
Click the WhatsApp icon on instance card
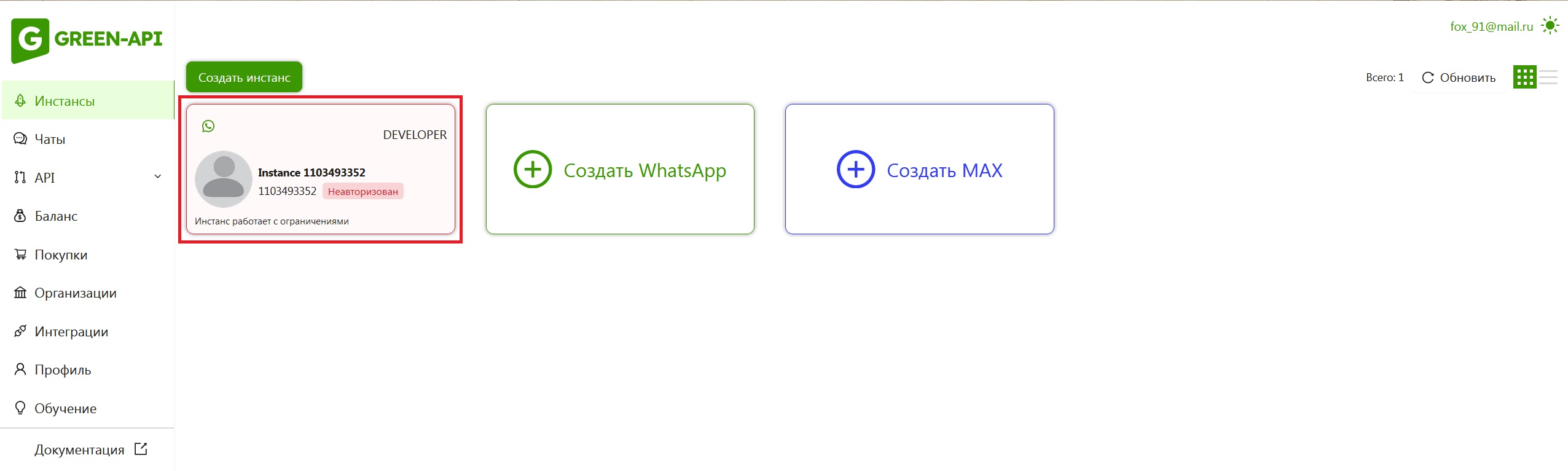(208, 126)
